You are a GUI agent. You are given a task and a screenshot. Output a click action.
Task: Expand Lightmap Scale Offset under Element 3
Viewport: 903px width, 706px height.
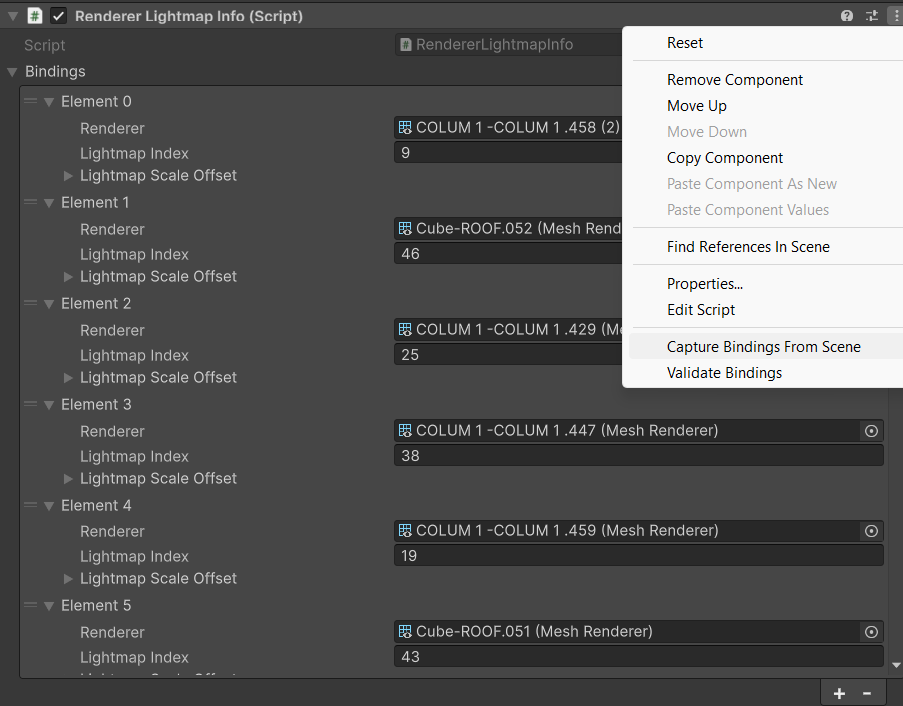pos(68,479)
